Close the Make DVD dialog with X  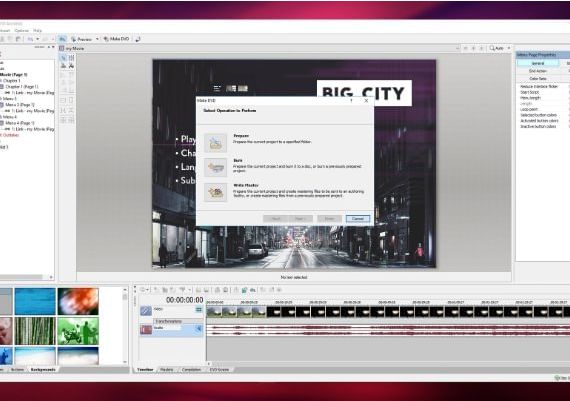pyautogui.click(x=366, y=100)
